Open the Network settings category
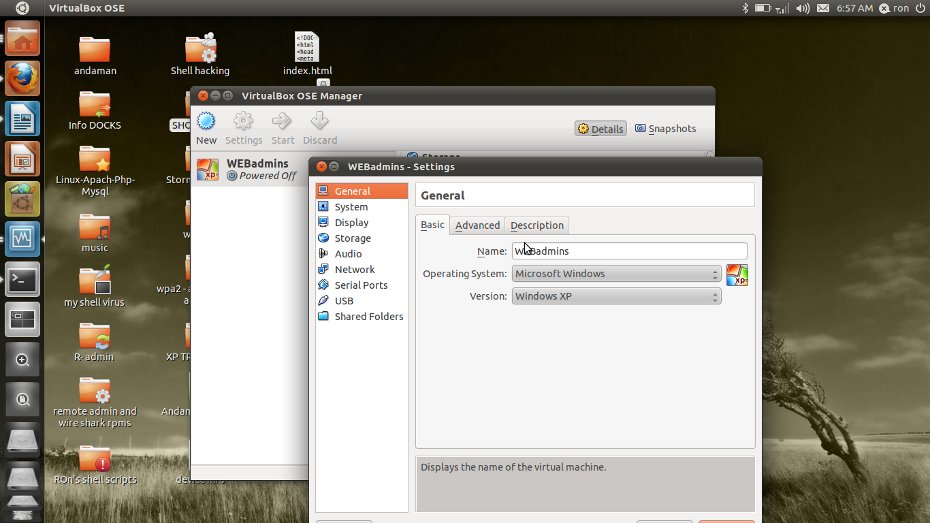Image resolution: width=930 pixels, height=523 pixels. (362, 269)
